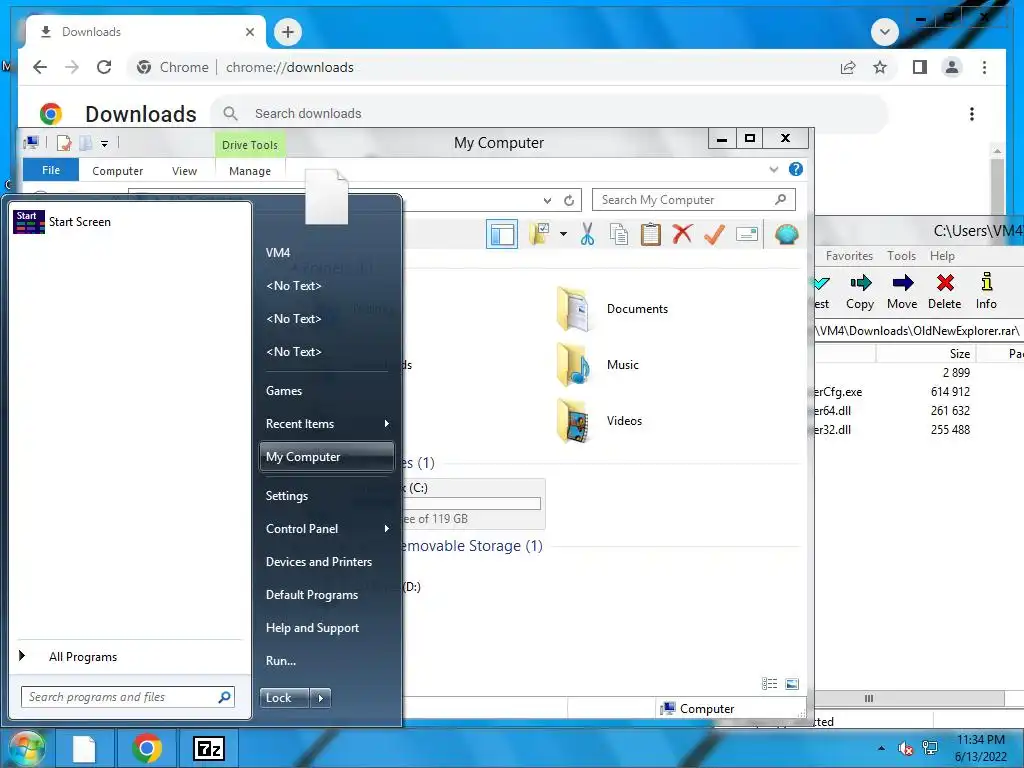Reload the Chrome downloads page
The height and width of the screenshot is (768, 1024).
coord(104,67)
